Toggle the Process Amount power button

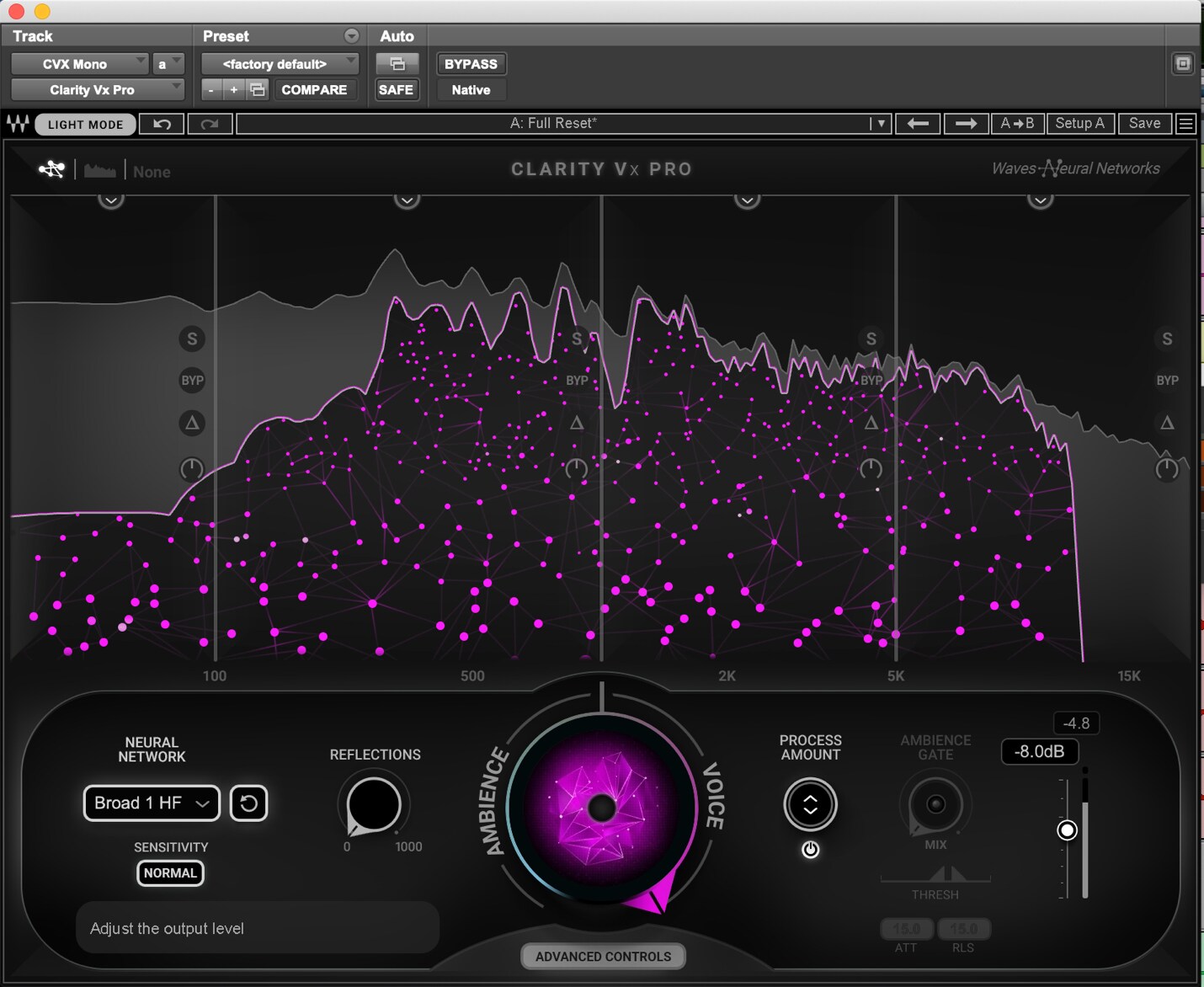(810, 850)
